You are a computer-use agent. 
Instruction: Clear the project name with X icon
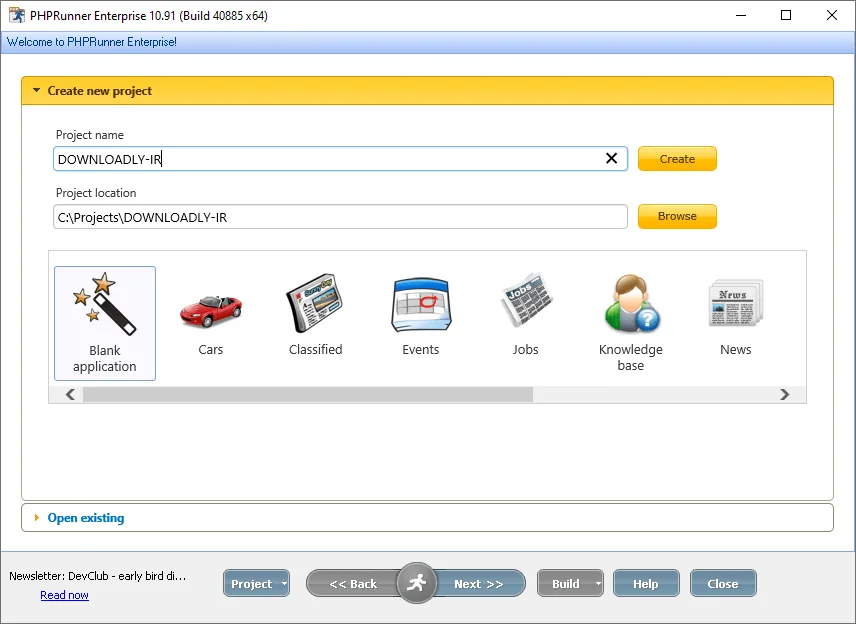(611, 158)
